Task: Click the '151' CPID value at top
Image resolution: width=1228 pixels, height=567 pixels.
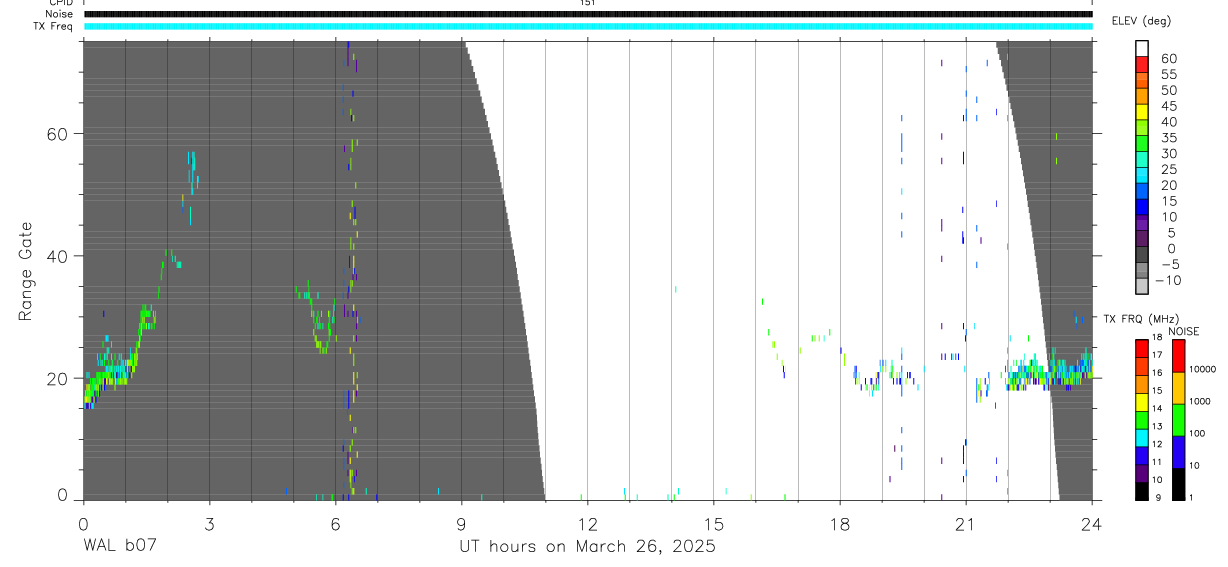Action: [x=588, y=3]
